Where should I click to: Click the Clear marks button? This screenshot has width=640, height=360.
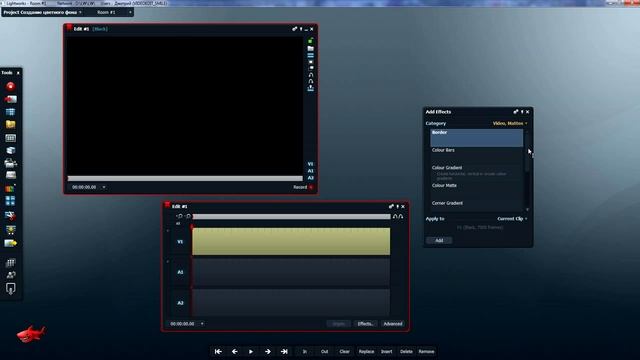coord(344,351)
